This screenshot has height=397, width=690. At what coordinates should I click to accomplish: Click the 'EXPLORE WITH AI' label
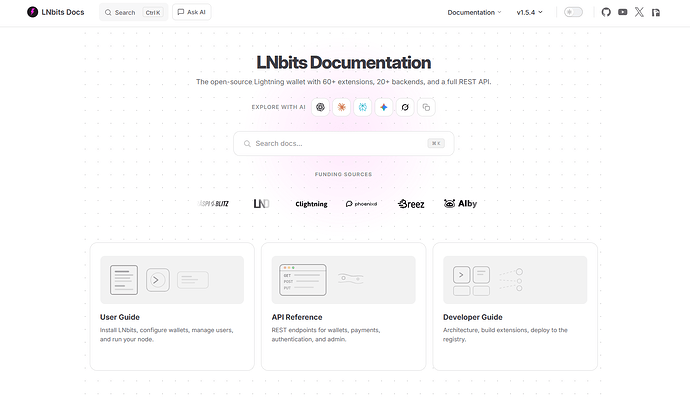[278, 107]
